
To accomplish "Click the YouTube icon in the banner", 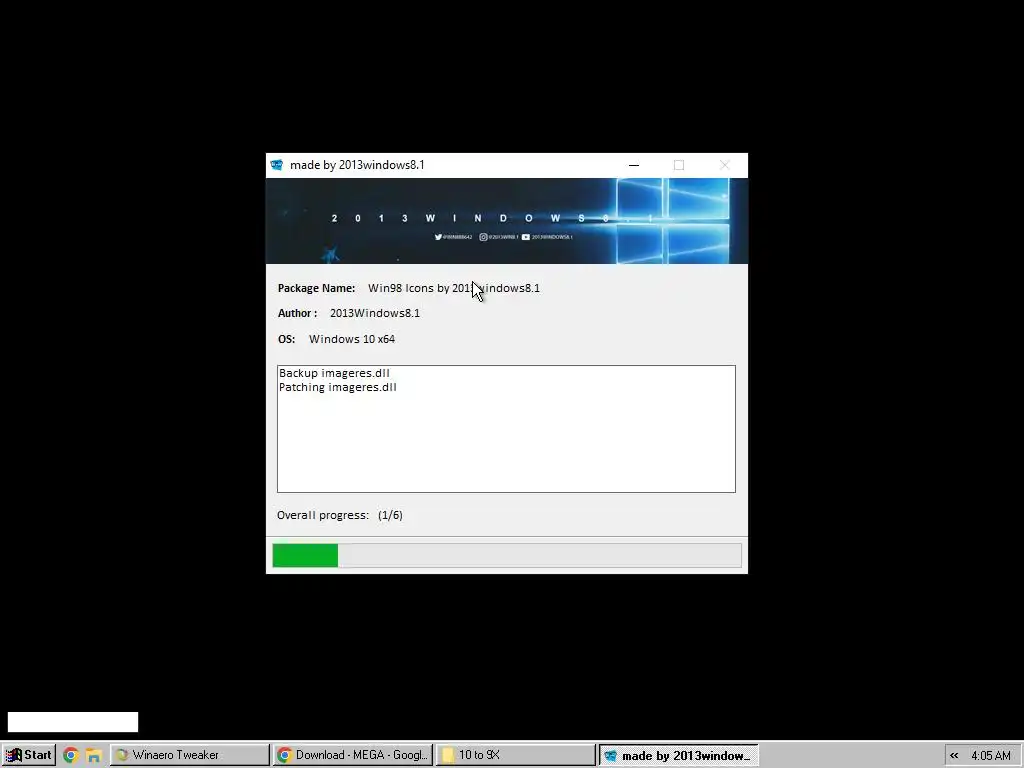I will (x=526, y=237).
